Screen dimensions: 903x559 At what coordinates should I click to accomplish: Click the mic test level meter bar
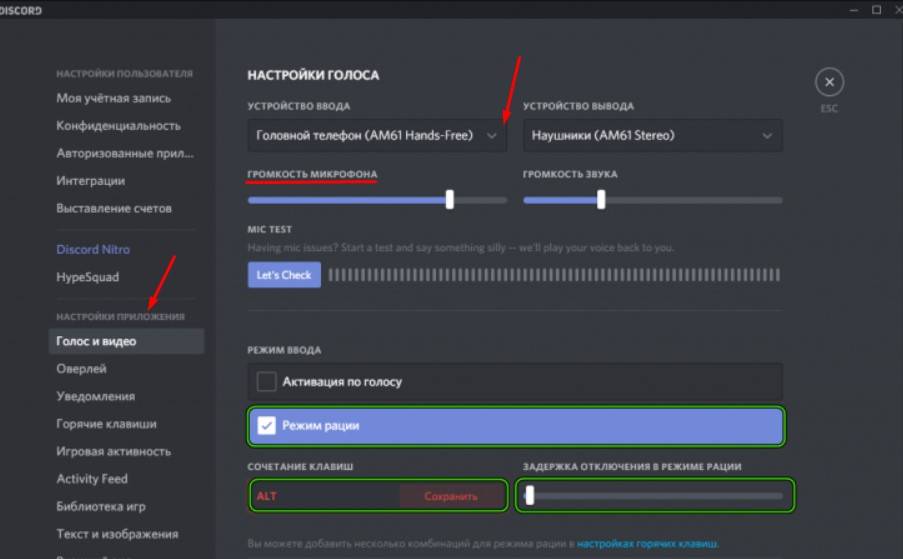(554, 275)
